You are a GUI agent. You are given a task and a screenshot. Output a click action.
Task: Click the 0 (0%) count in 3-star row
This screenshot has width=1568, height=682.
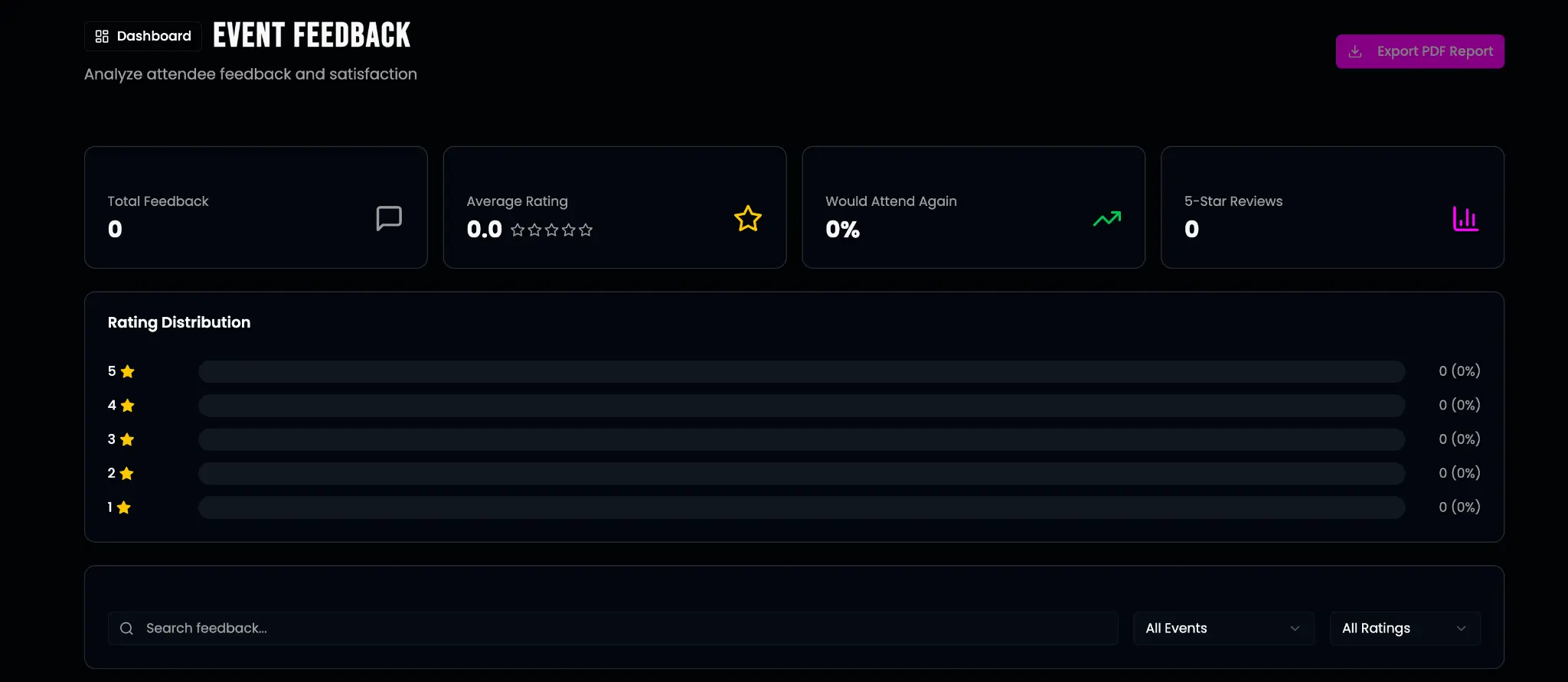pos(1459,439)
